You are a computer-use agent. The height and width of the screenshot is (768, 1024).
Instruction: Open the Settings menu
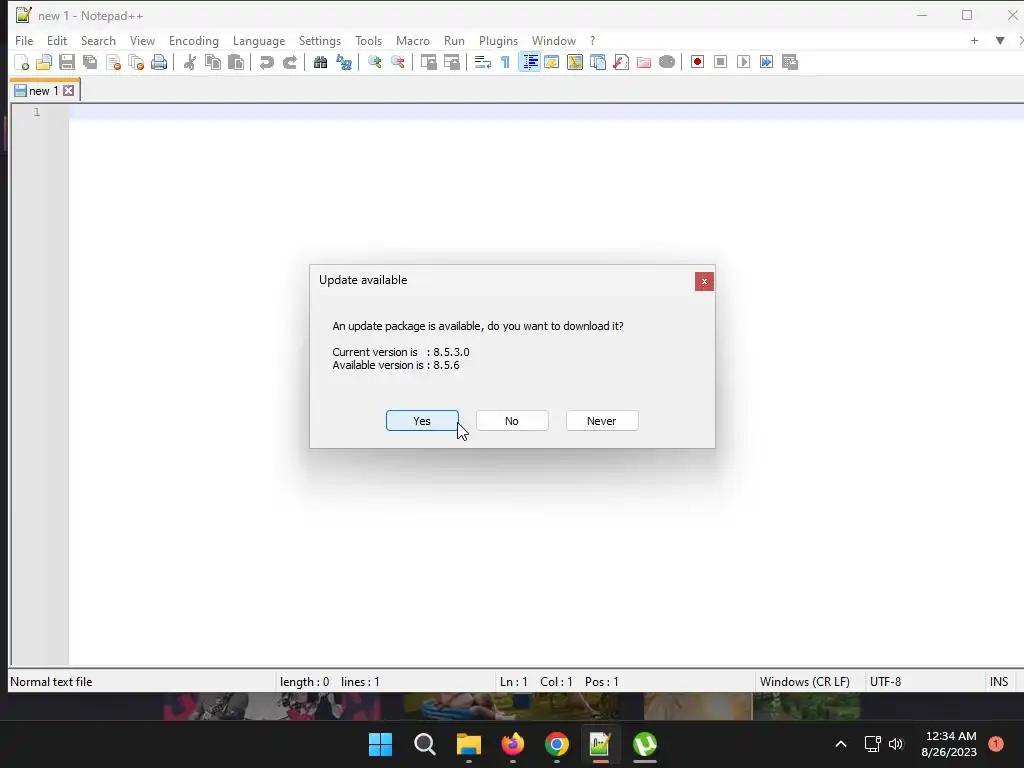point(320,40)
